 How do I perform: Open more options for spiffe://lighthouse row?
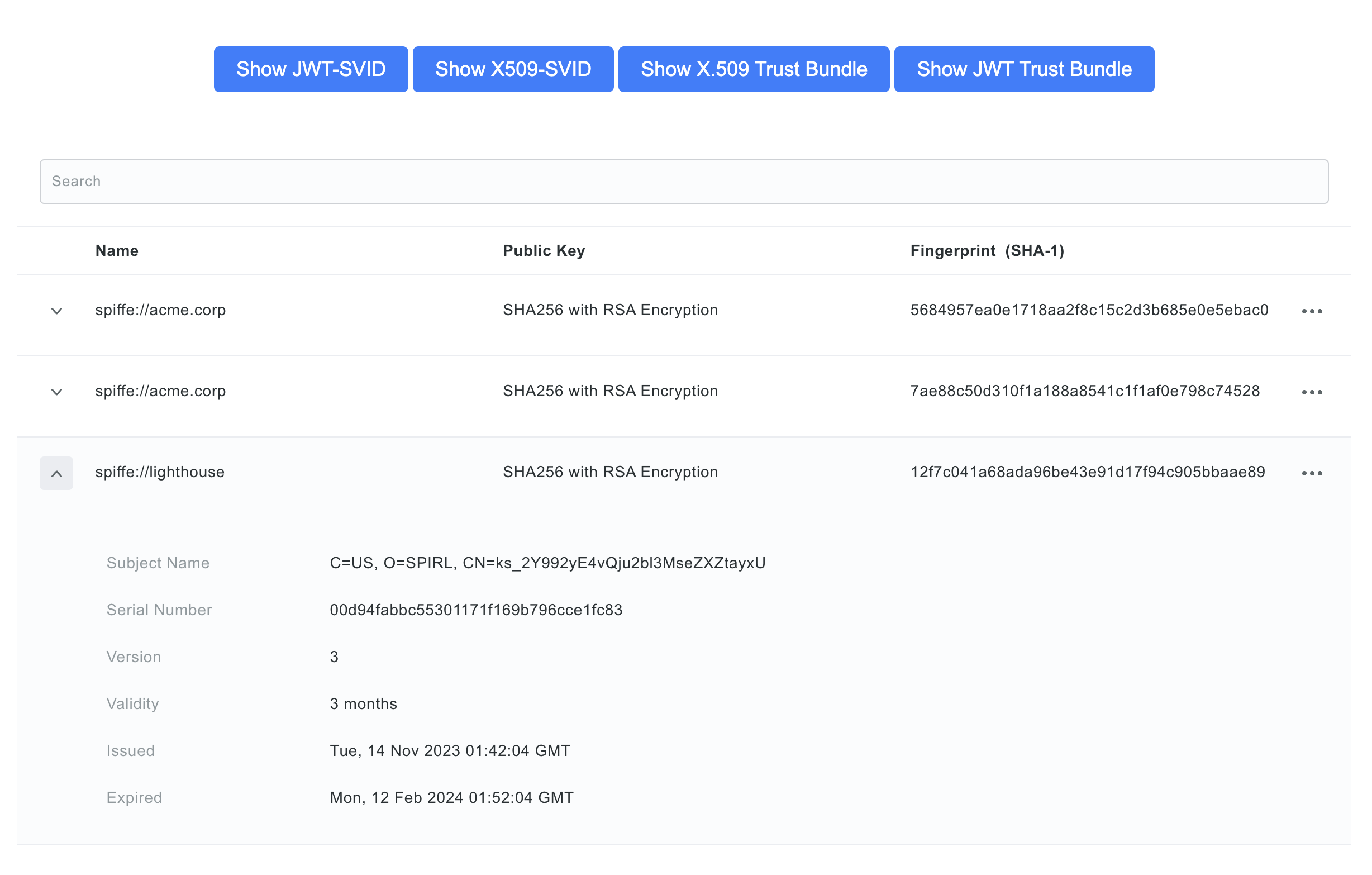pos(1312,473)
